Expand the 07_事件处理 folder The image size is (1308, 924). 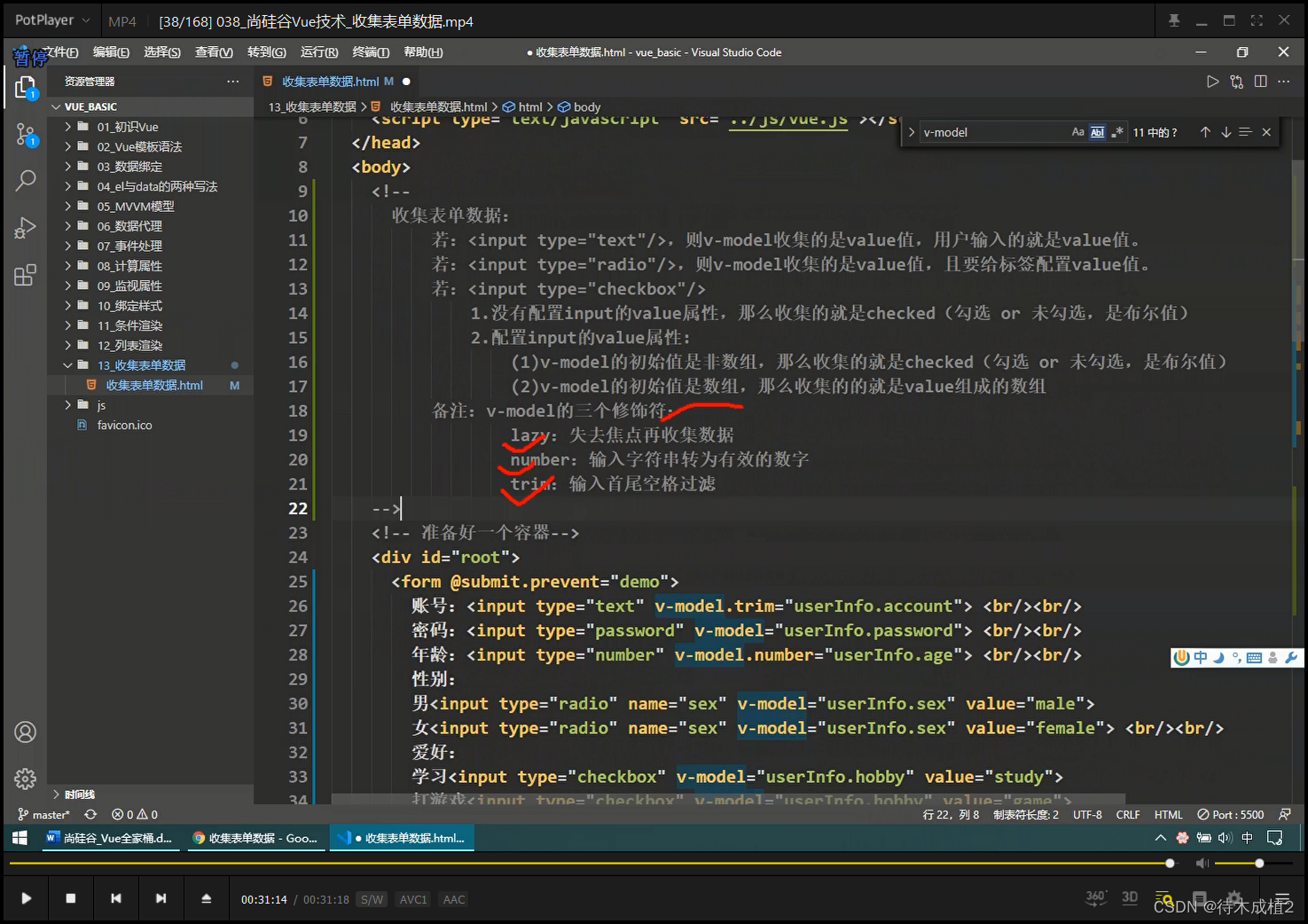click(x=129, y=247)
